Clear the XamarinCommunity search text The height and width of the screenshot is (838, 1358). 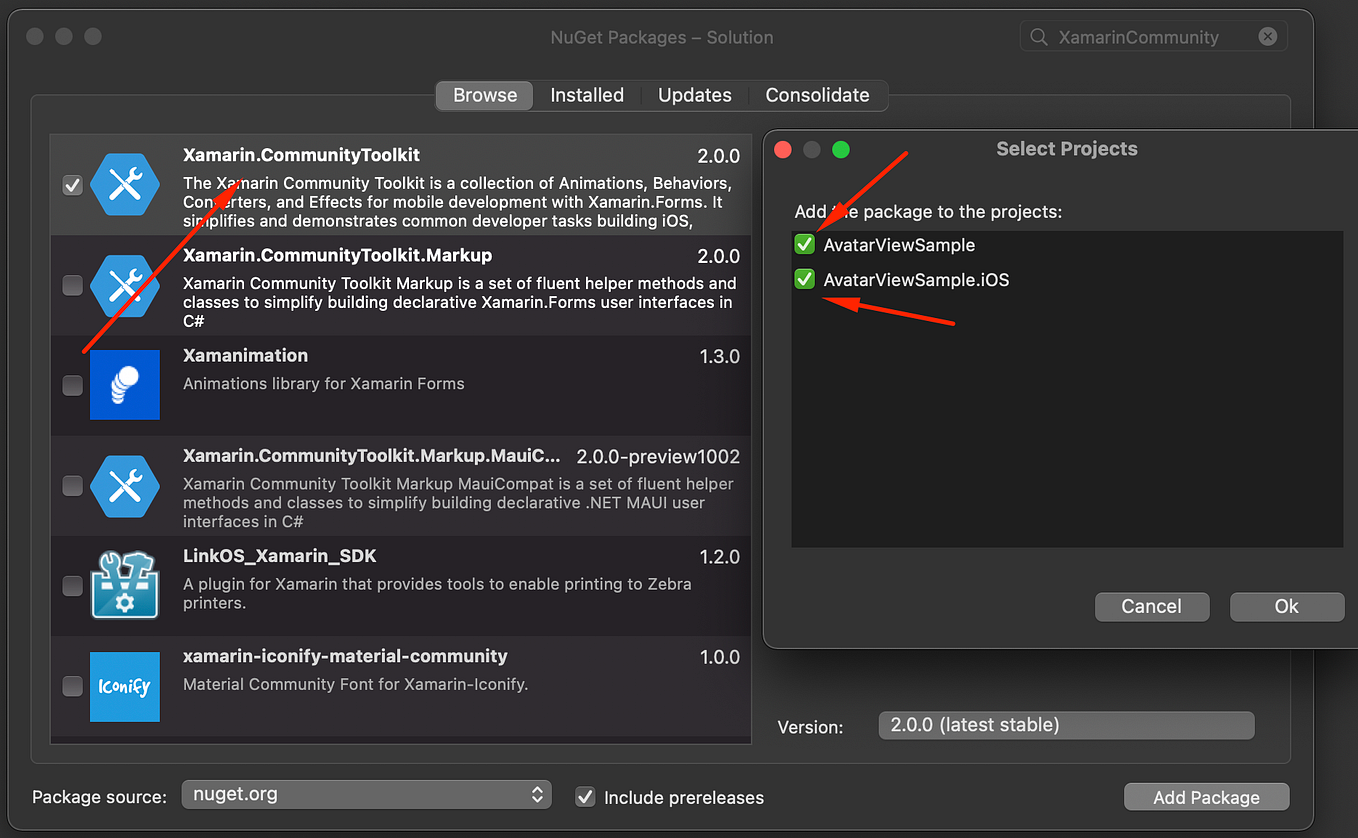(x=1267, y=37)
